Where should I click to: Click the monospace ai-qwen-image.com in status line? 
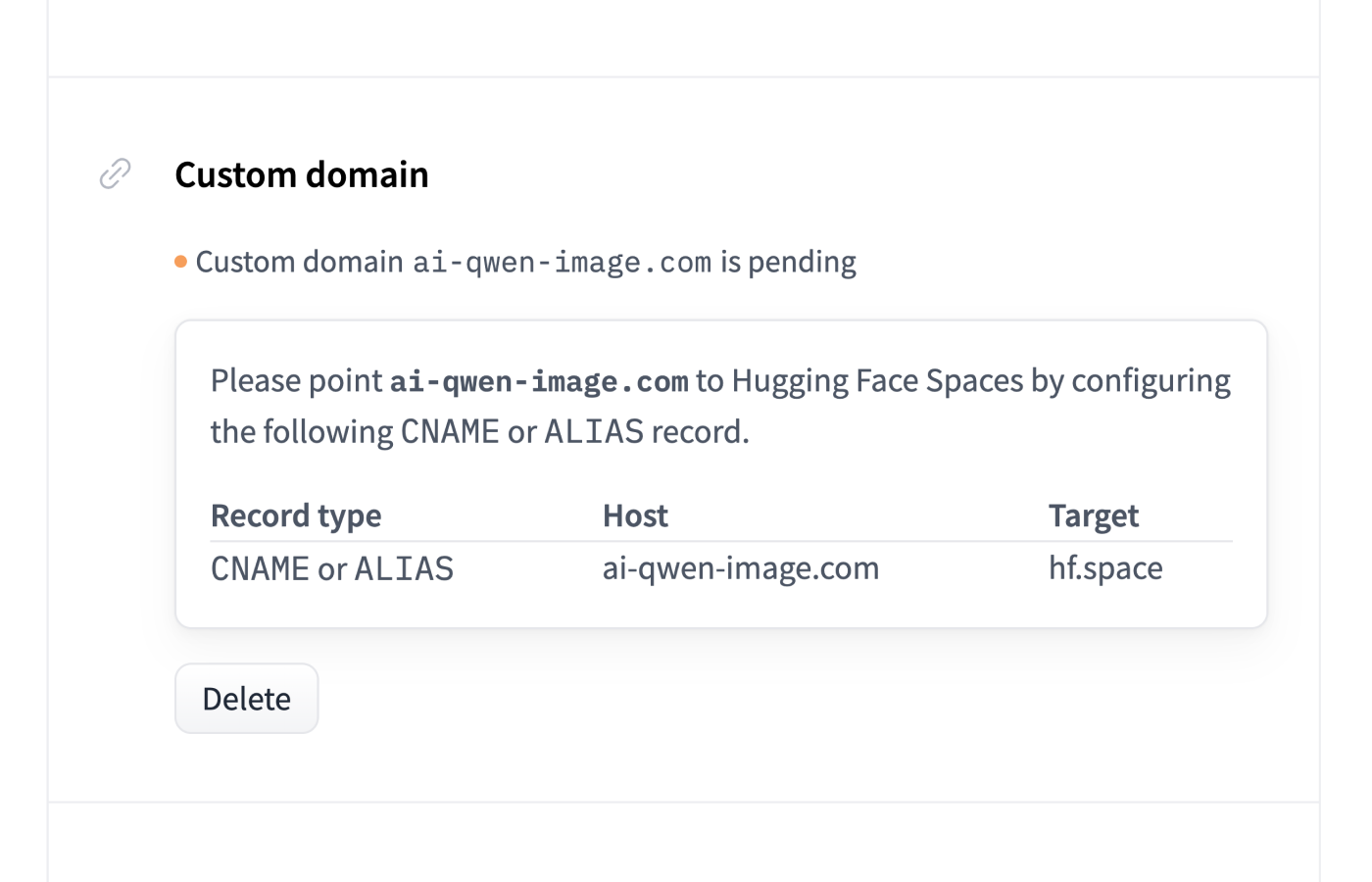562,263
